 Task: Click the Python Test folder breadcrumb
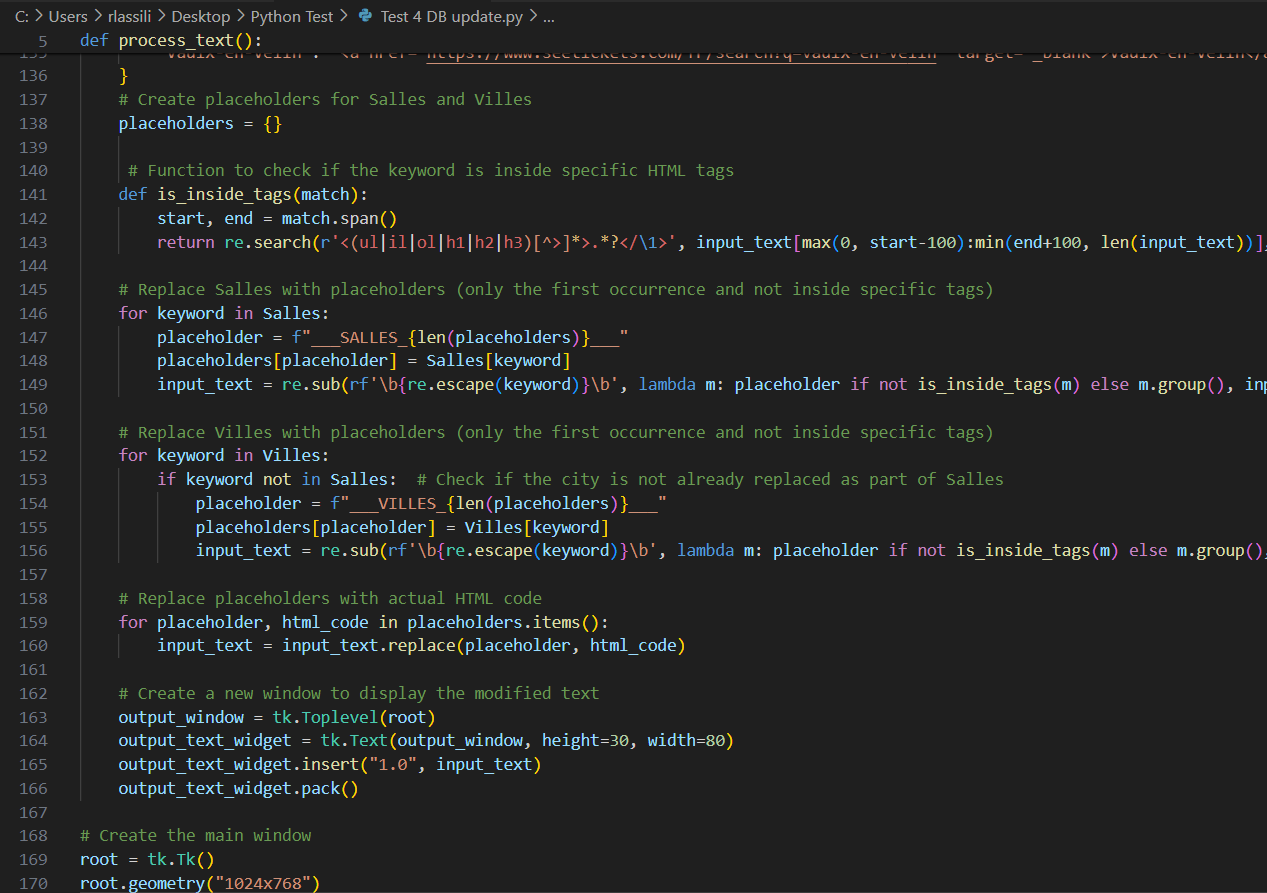pos(293,17)
